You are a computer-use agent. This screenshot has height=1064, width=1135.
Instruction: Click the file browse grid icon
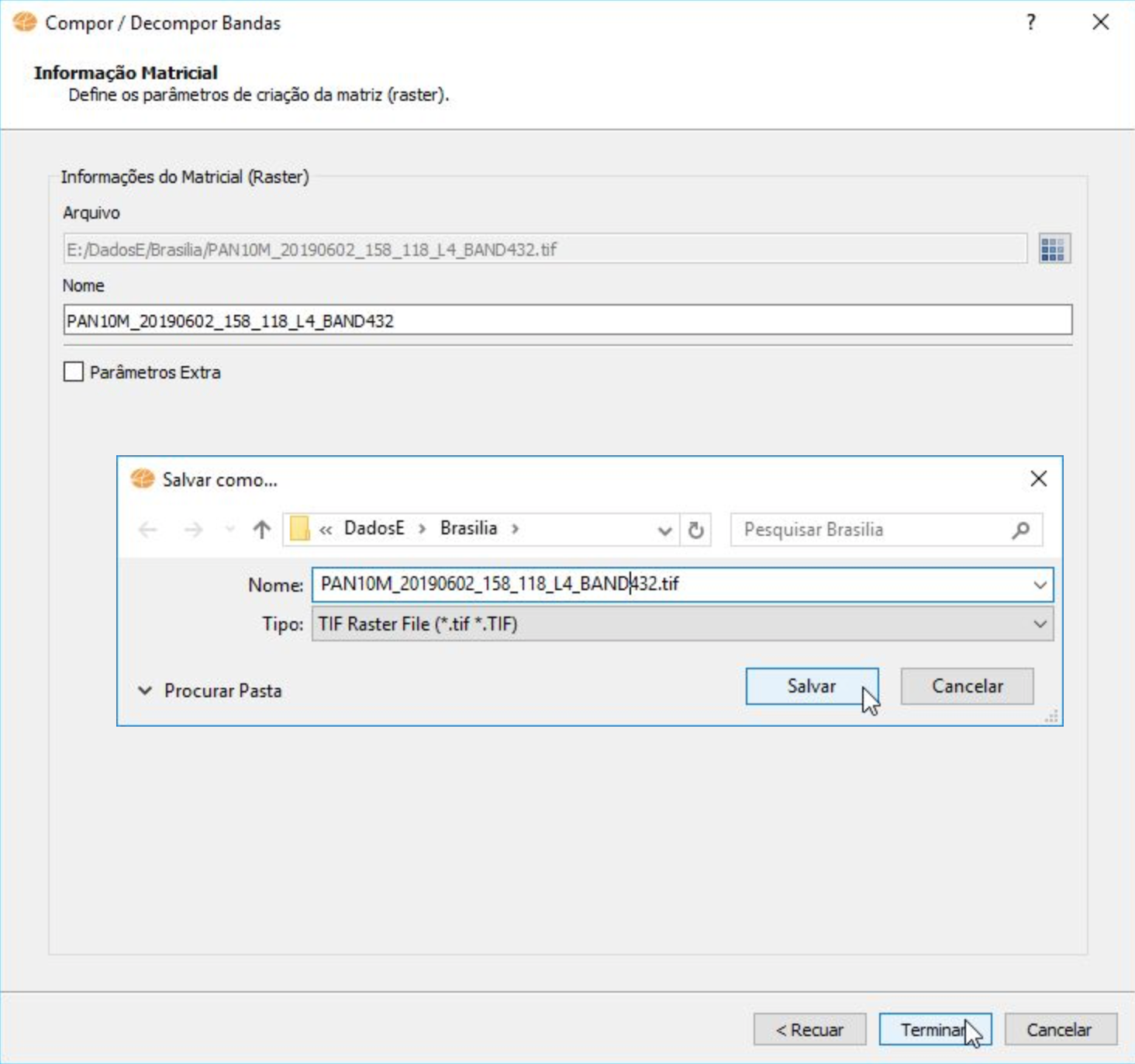(1053, 250)
